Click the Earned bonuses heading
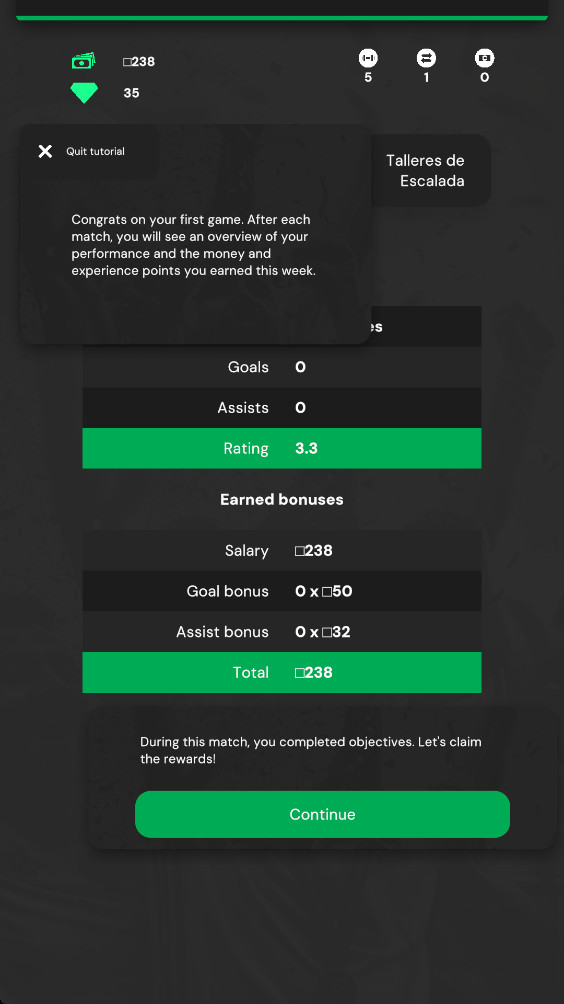 (282, 499)
